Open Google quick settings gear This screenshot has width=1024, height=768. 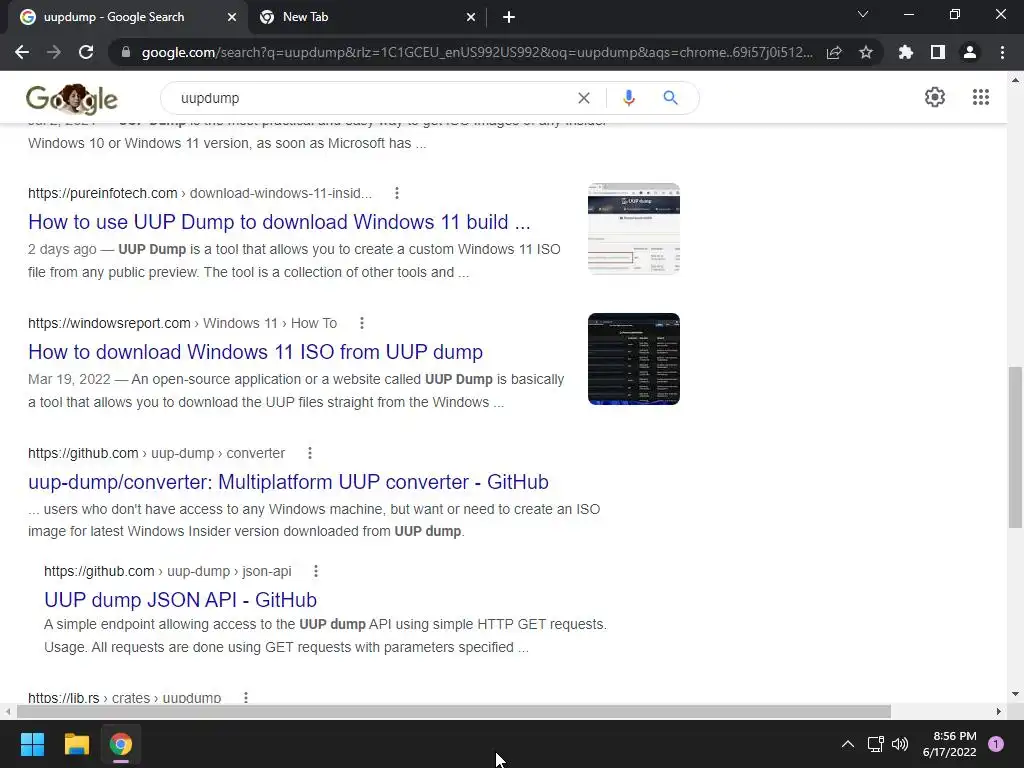(935, 97)
